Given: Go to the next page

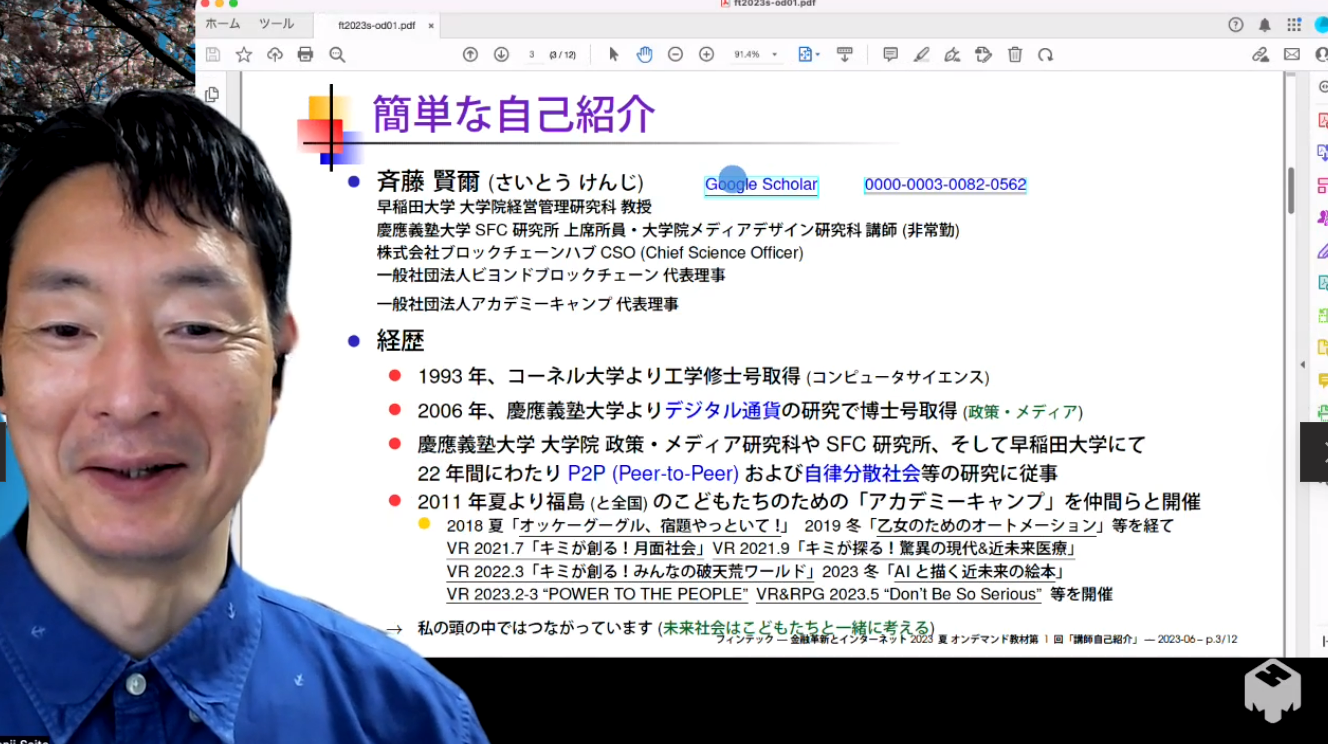Looking at the screenshot, I should click(x=501, y=55).
